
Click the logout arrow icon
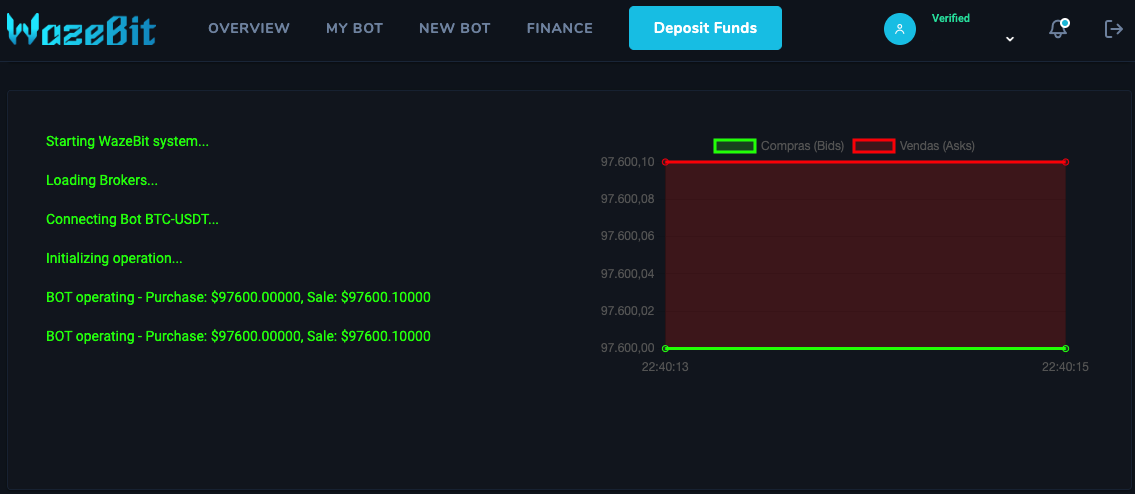click(1113, 29)
